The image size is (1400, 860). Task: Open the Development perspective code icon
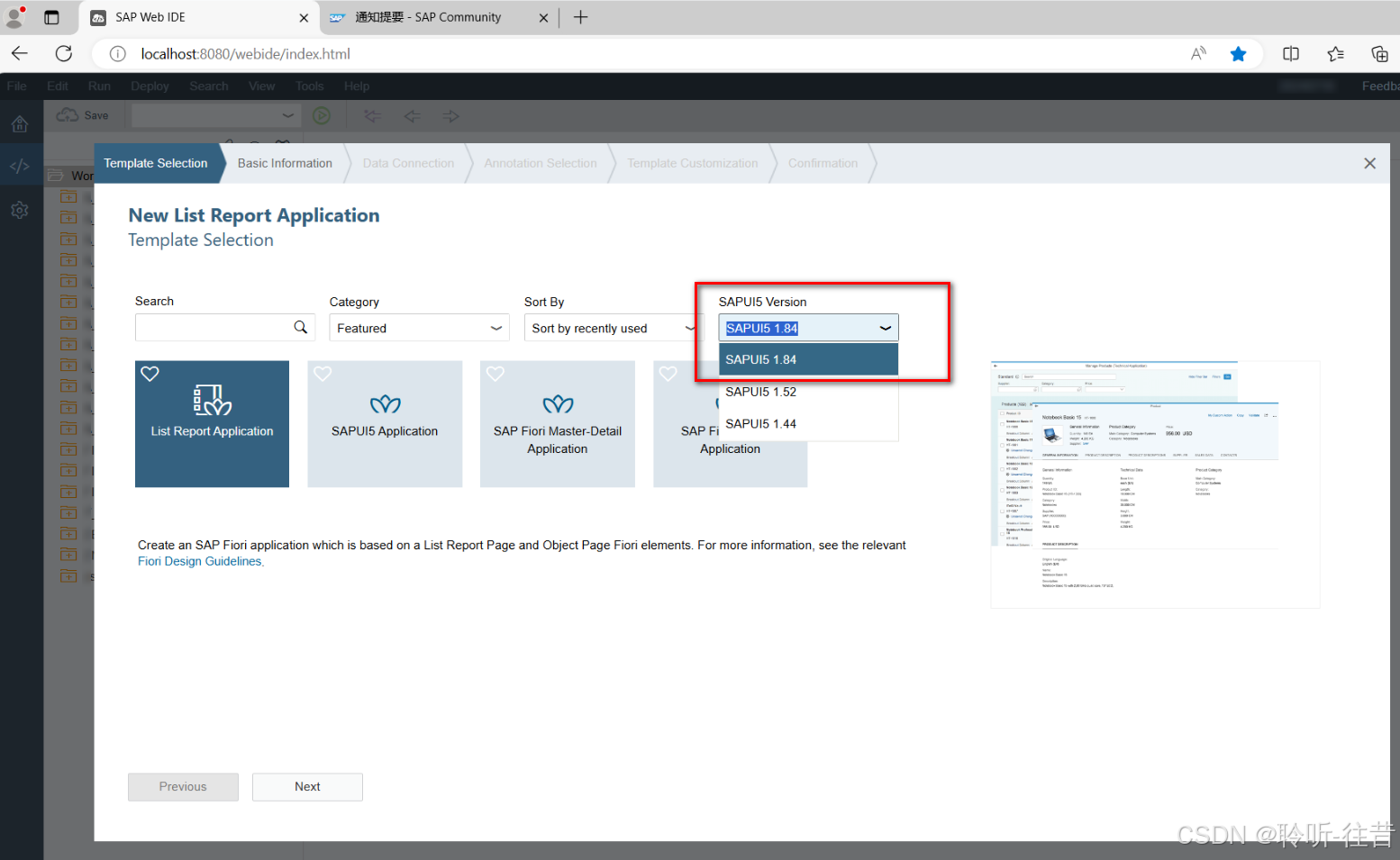point(20,167)
